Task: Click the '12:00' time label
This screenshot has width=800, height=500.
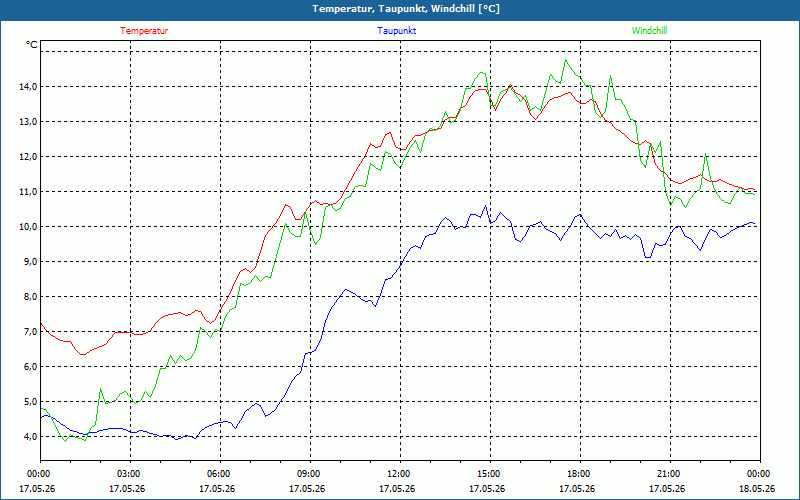Action: pos(400,474)
